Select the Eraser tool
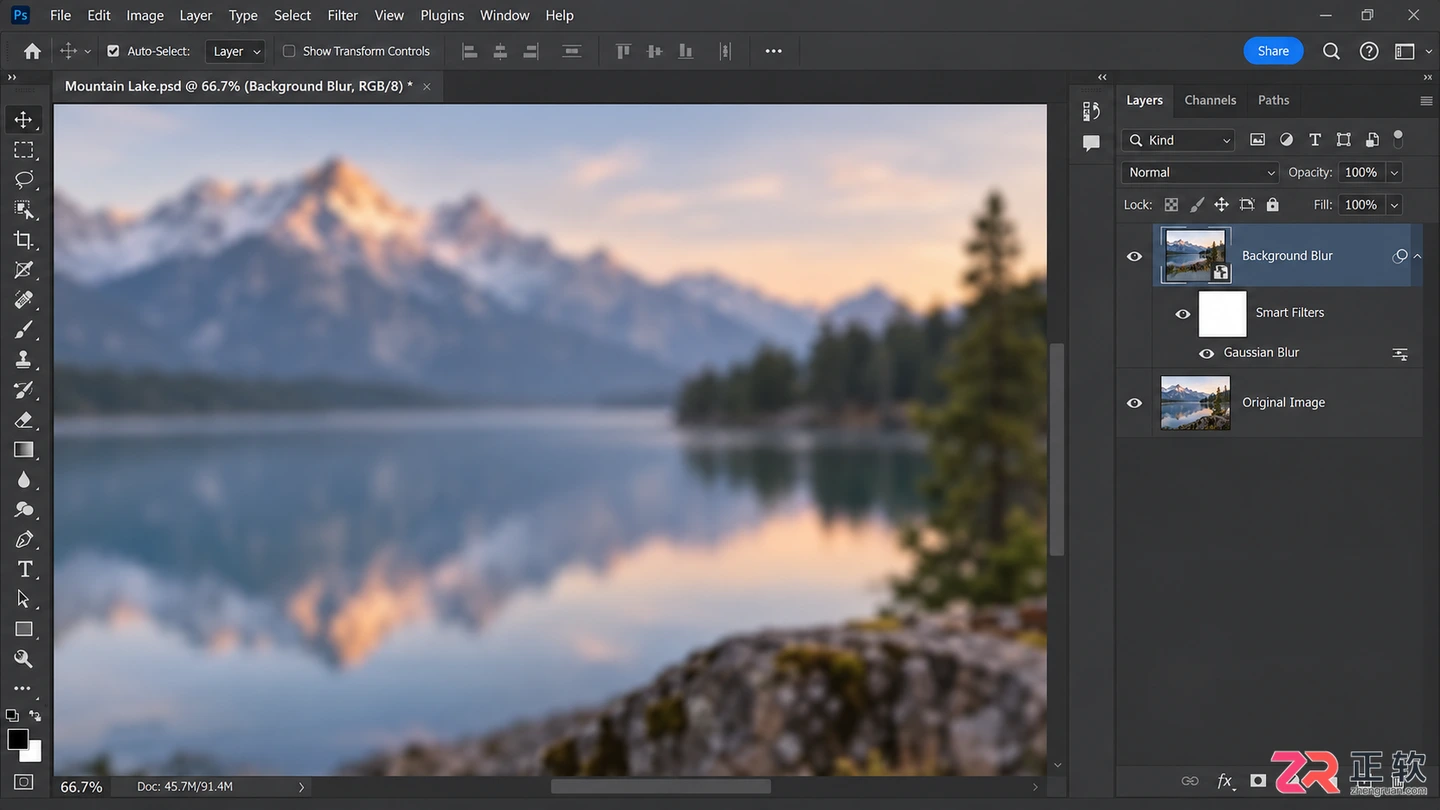The width and height of the screenshot is (1440, 810). click(24, 419)
